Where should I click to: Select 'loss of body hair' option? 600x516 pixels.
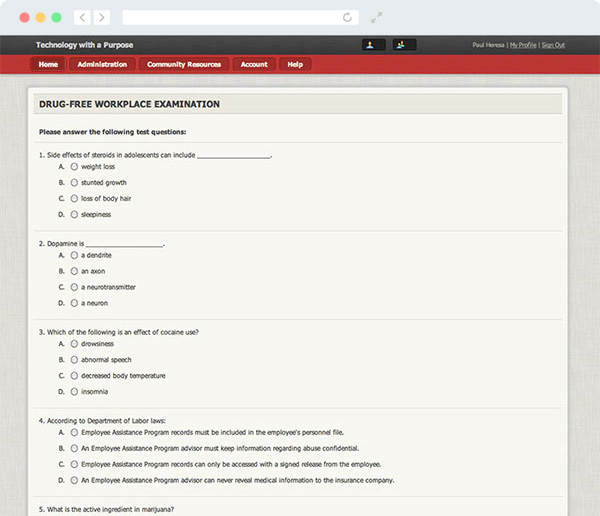point(74,199)
